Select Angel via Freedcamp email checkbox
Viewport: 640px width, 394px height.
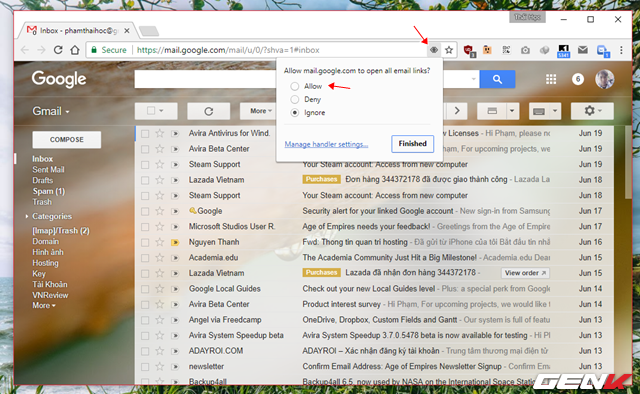[145, 320]
